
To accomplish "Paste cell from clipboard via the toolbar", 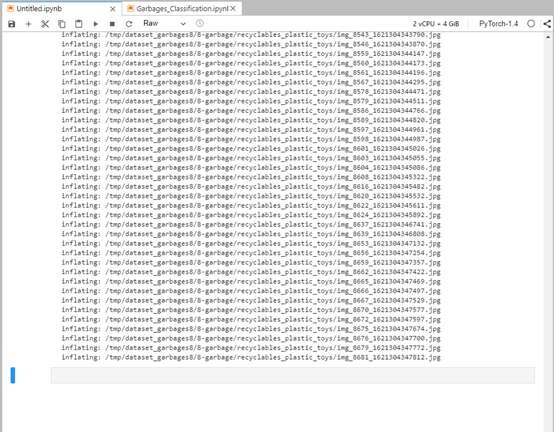I will coord(78,24).
